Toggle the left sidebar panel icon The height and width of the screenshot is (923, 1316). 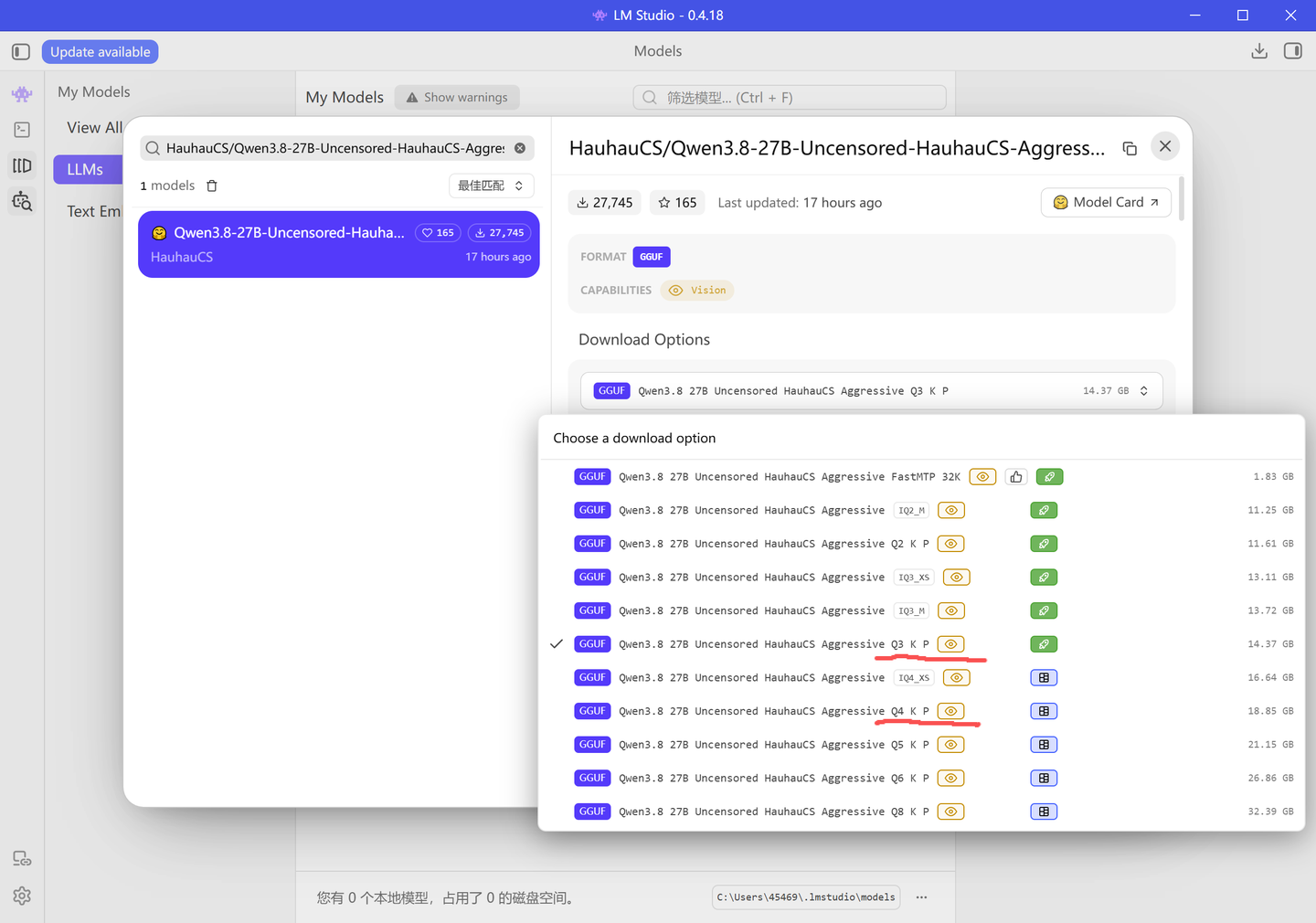pos(21,52)
